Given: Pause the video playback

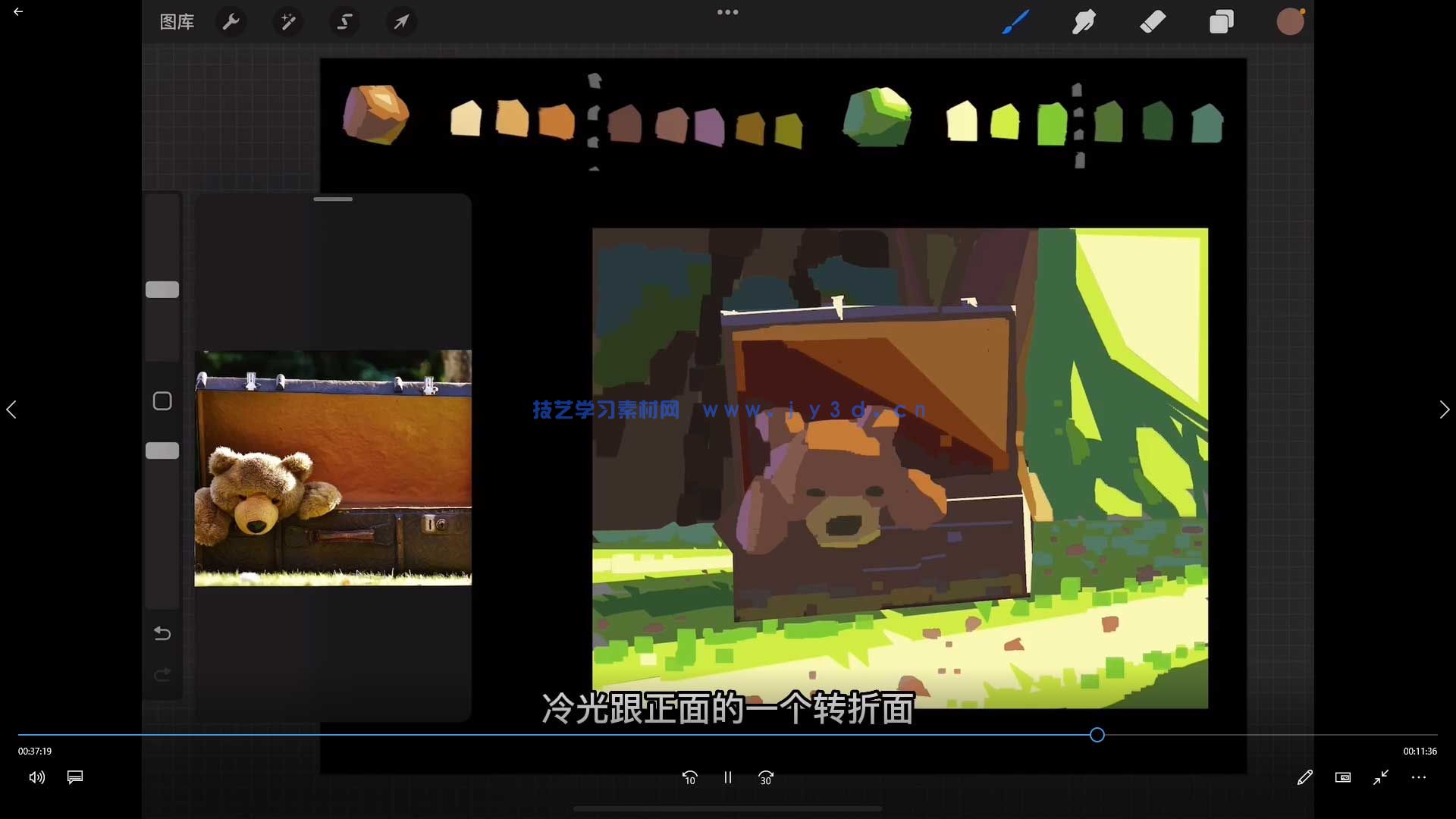Looking at the screenshot, I should click(x=727, y=777).
